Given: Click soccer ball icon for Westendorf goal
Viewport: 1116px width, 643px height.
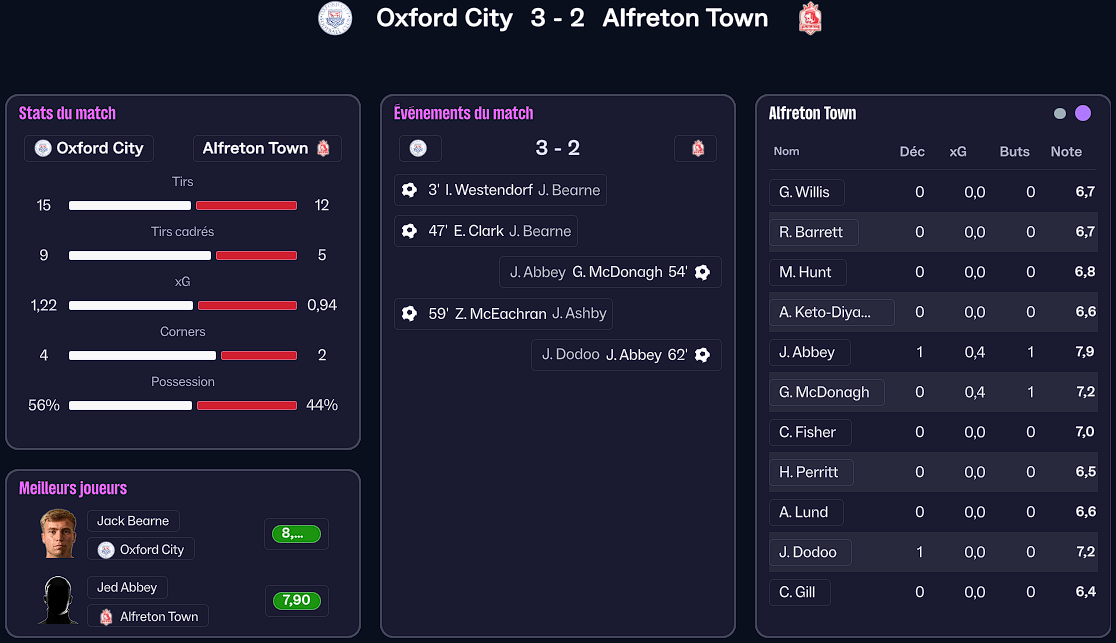Looking at the screenshot, I should pos(409,190).
